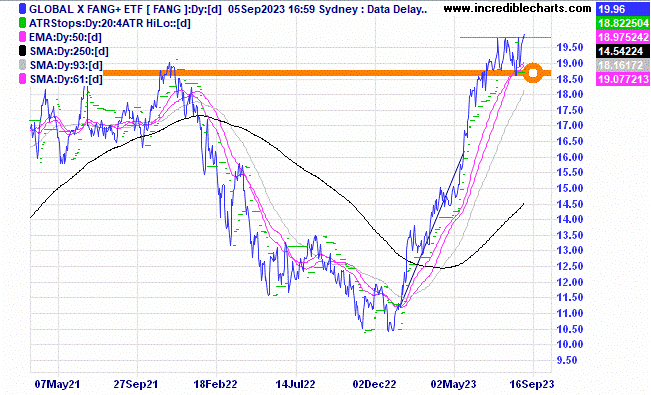Click the 18Feb22 date label

(x=216, y=384)
